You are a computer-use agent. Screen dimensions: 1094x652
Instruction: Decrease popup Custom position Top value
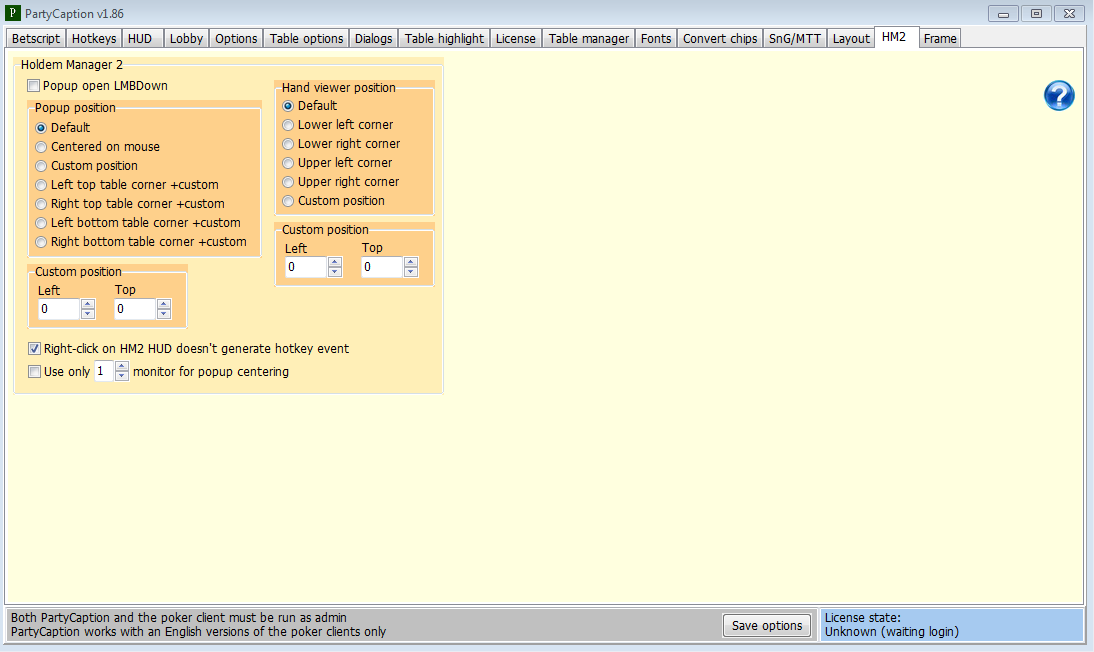click(x=164, y=315)
